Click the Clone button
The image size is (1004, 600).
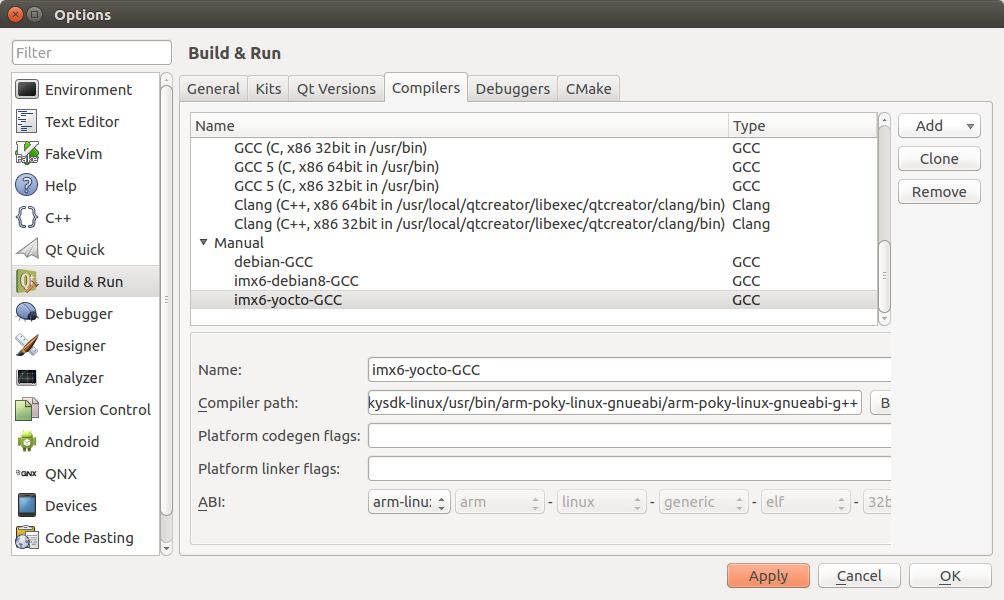(938, 159)
